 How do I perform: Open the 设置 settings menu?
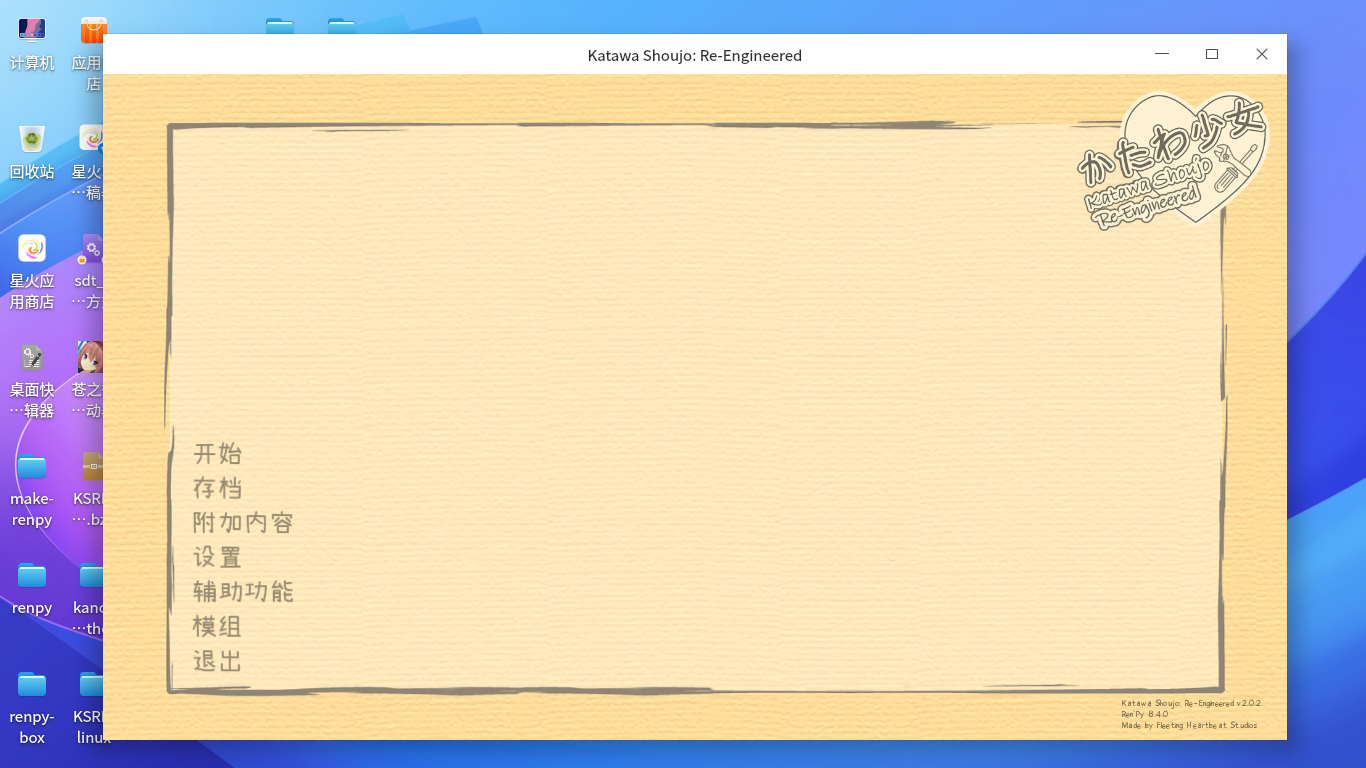pyautogui.click(x=218, y=557)
